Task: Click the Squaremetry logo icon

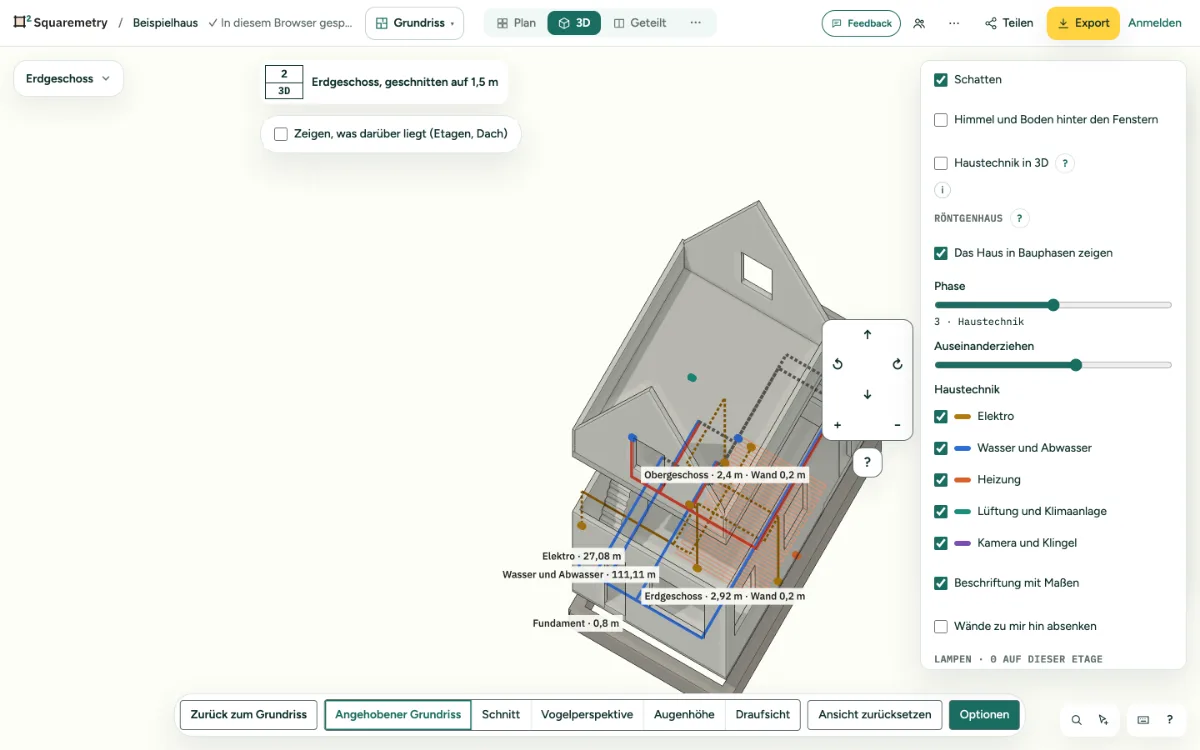Action: 22,22
